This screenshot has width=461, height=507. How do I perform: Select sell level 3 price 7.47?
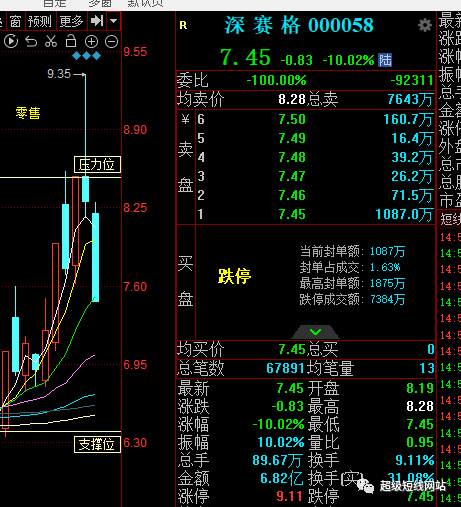pyautogui.click(x=292, y=176)
